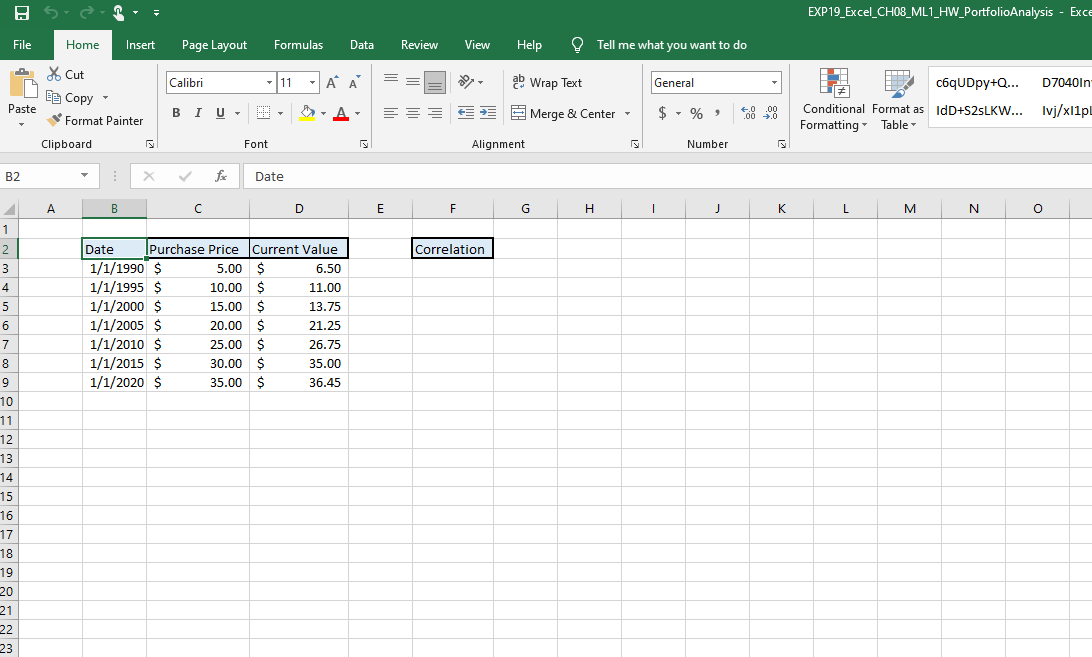Decrease font size with the small A icon
This screenshot has height=657, width=1092.
point(354,82)
